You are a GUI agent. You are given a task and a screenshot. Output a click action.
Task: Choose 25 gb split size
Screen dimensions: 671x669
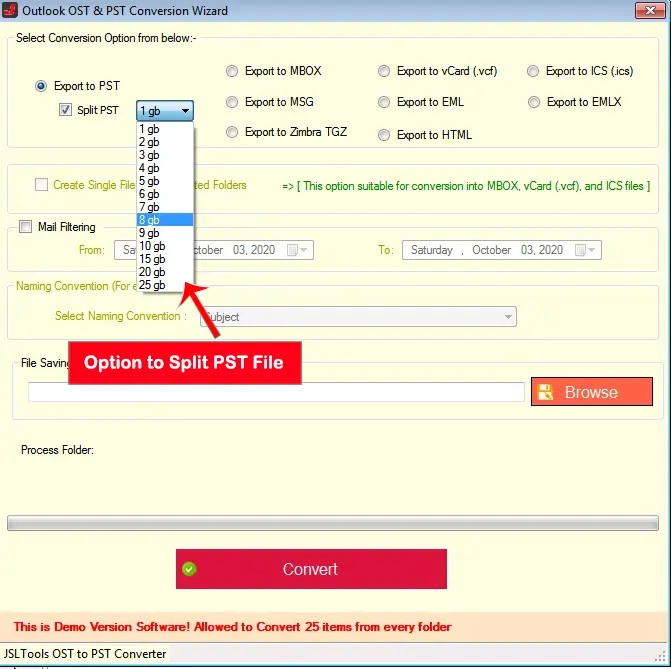[153, 285]
